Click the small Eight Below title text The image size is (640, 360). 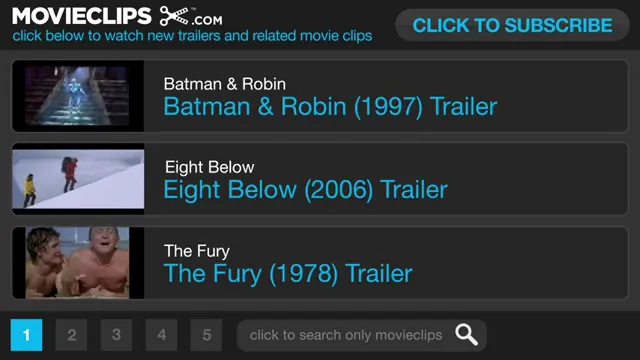click(x=209, y=167)
